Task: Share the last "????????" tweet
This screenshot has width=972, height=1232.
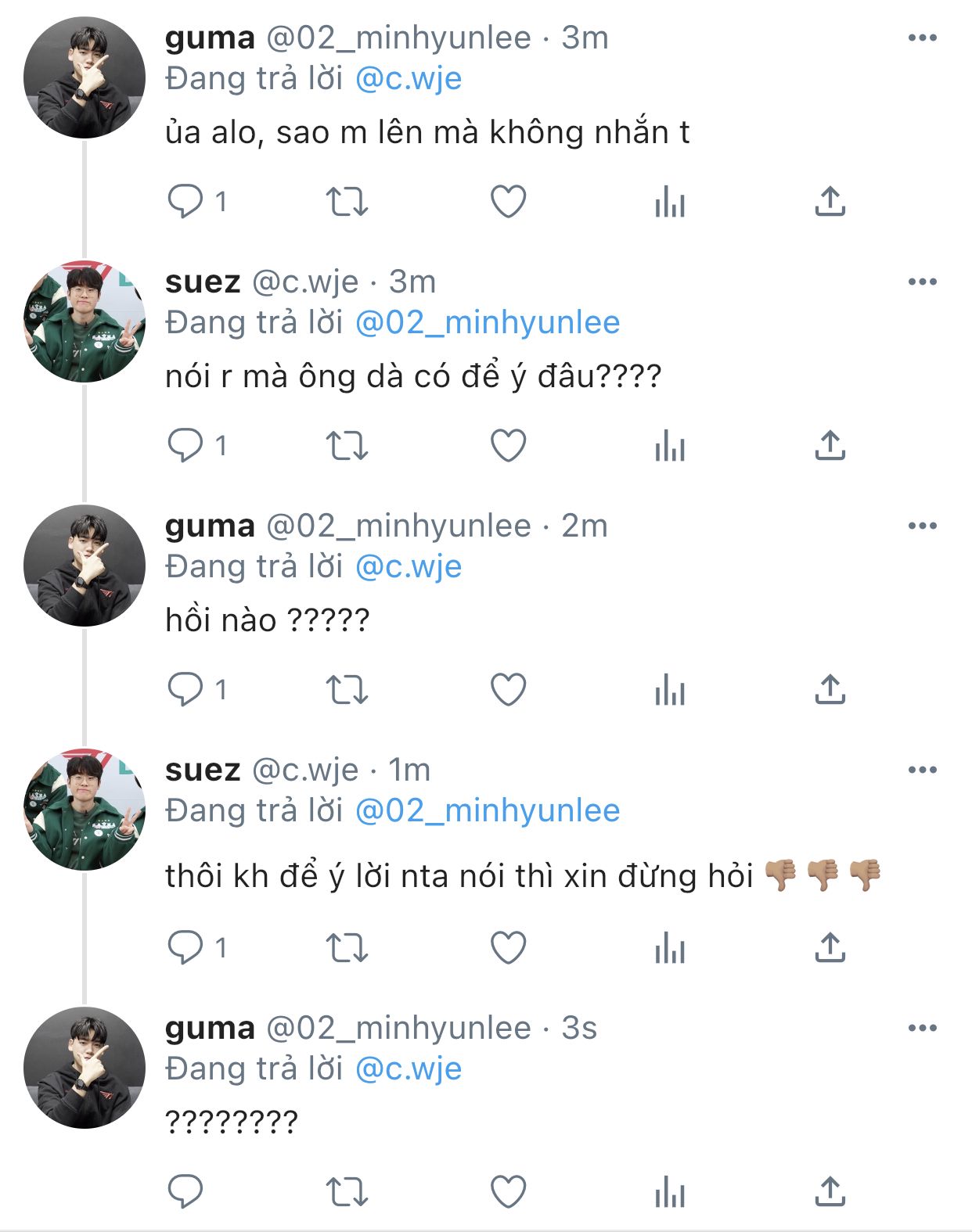Action: 830,1192
